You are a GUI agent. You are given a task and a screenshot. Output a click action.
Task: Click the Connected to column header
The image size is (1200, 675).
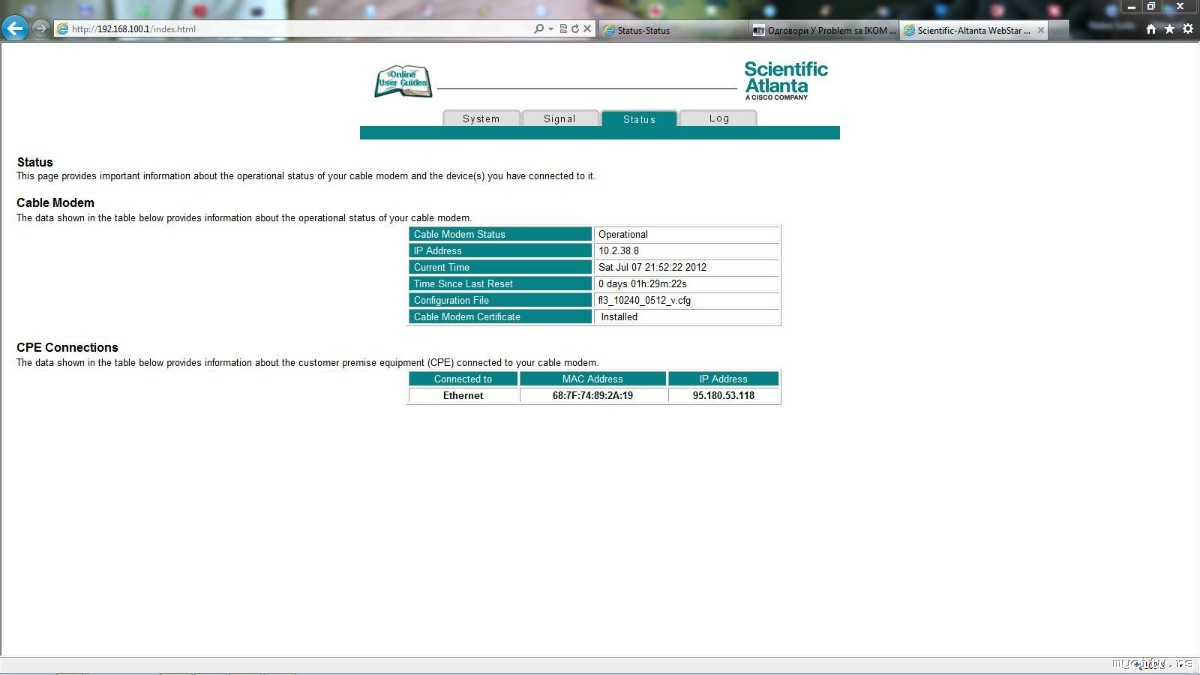(x=463, y=379)
